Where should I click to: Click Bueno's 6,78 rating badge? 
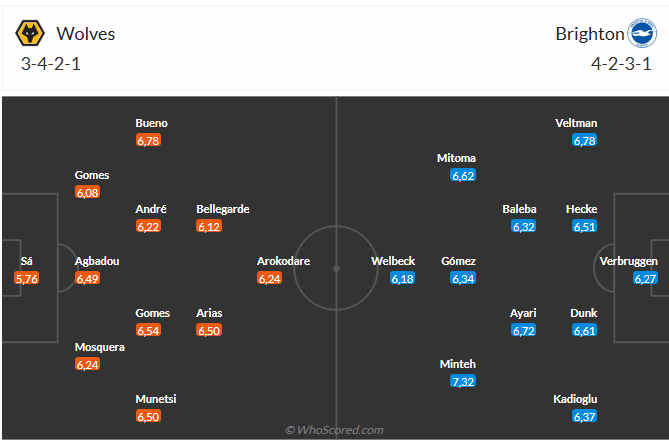tap(148, 140)
